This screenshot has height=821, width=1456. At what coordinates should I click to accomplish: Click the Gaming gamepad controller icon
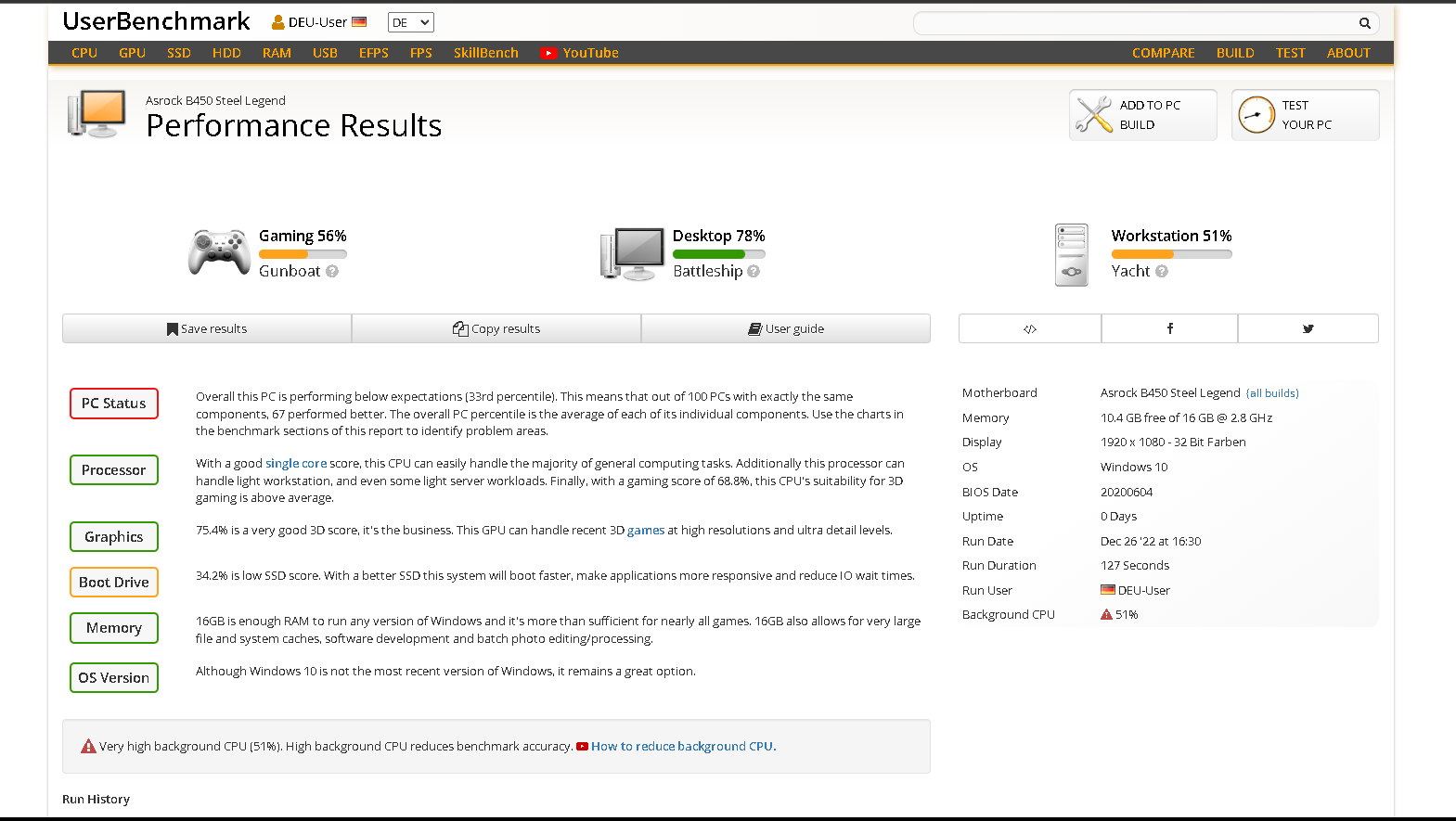pyautogui.click(x=219, y=252)
